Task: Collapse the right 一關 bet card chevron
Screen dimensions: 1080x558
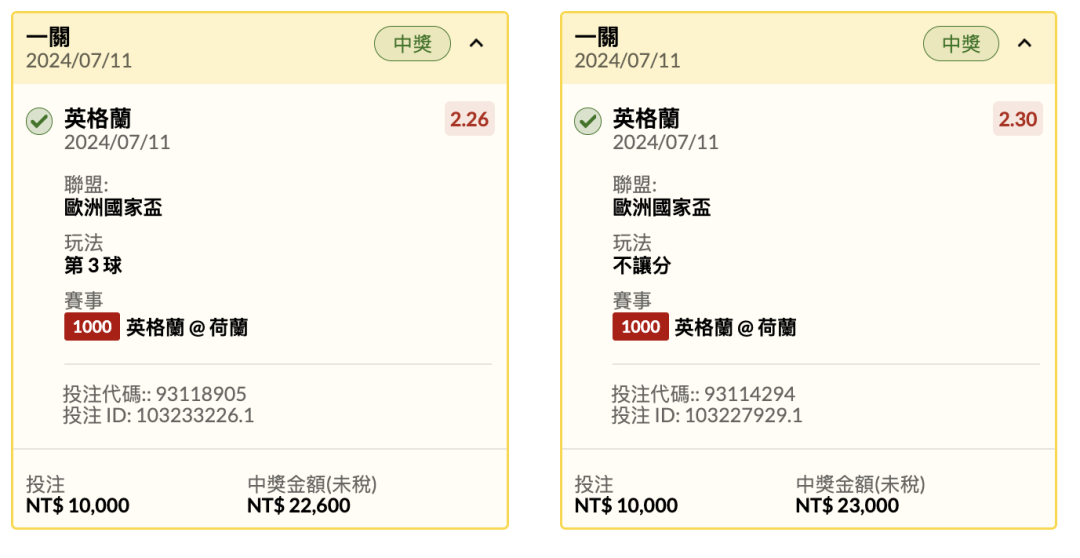Action: (1024, 43)
